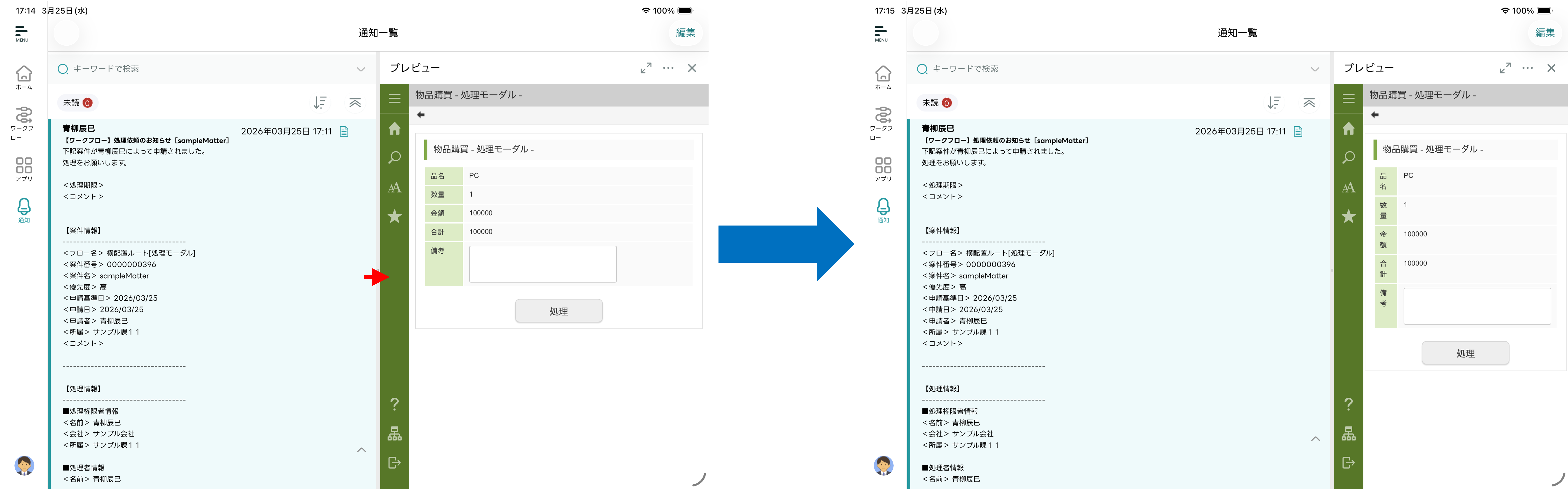Open green sidebar hamburger menu in 17:14 screenshot
The width and height of the screenshot is (1568, 489).
click(x=394, y=98)
